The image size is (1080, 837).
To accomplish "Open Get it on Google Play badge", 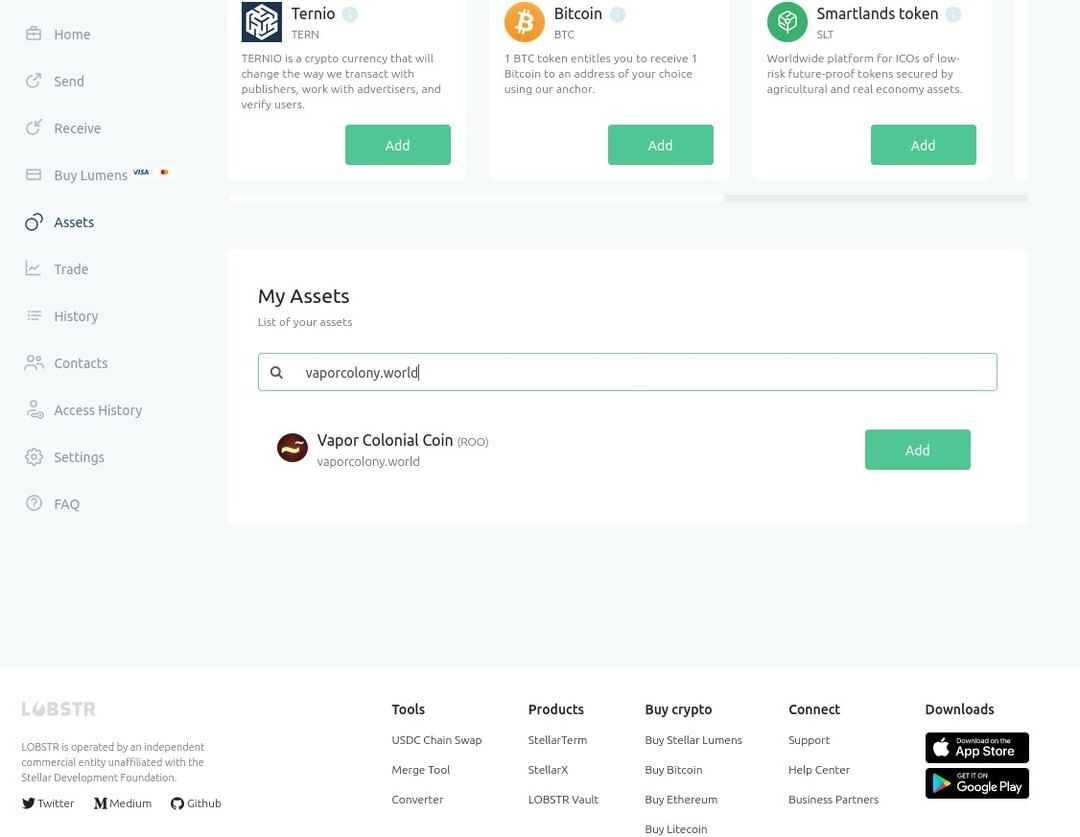I will (977, 783).
